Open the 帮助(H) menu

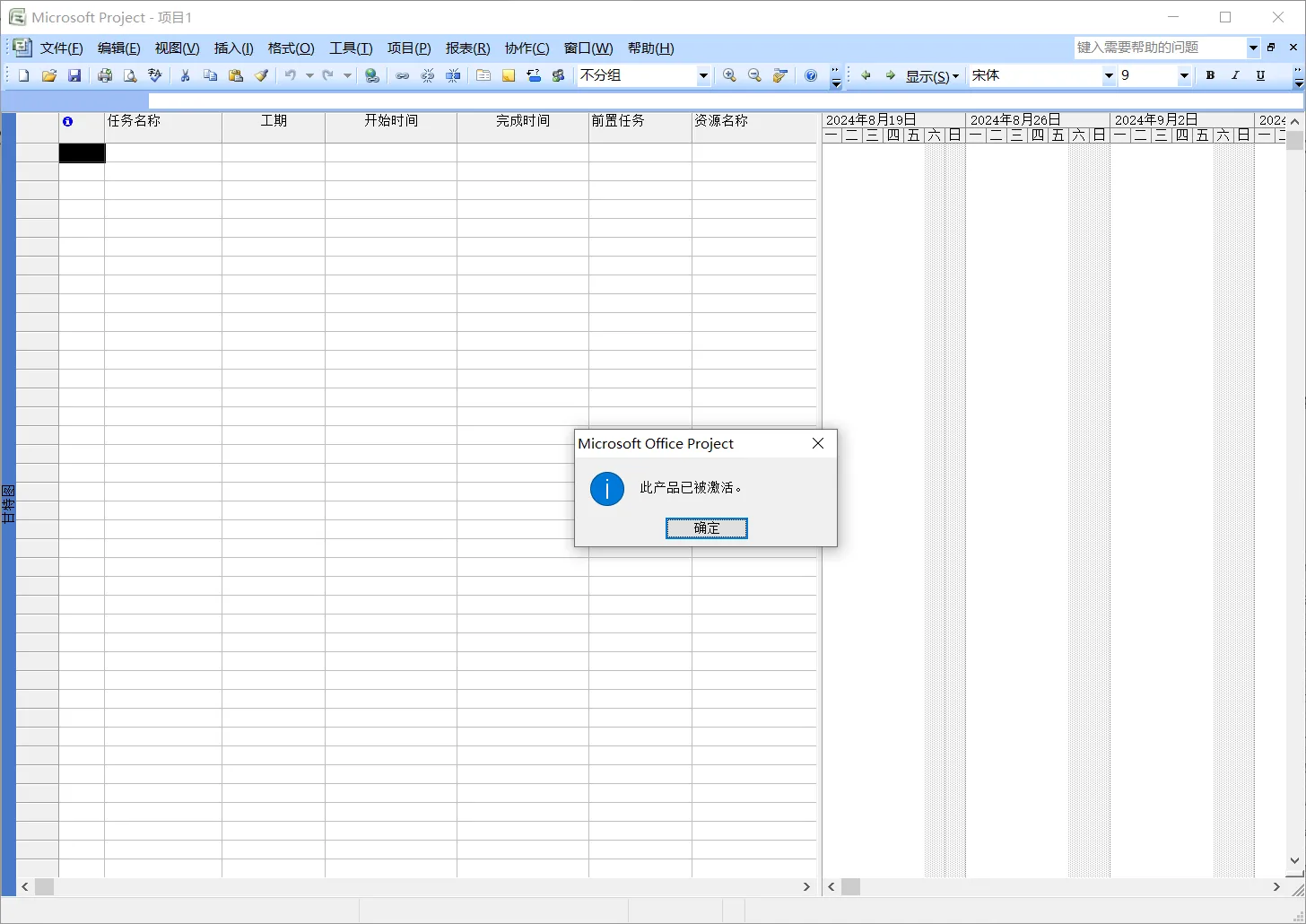click(x=651, y=48)
